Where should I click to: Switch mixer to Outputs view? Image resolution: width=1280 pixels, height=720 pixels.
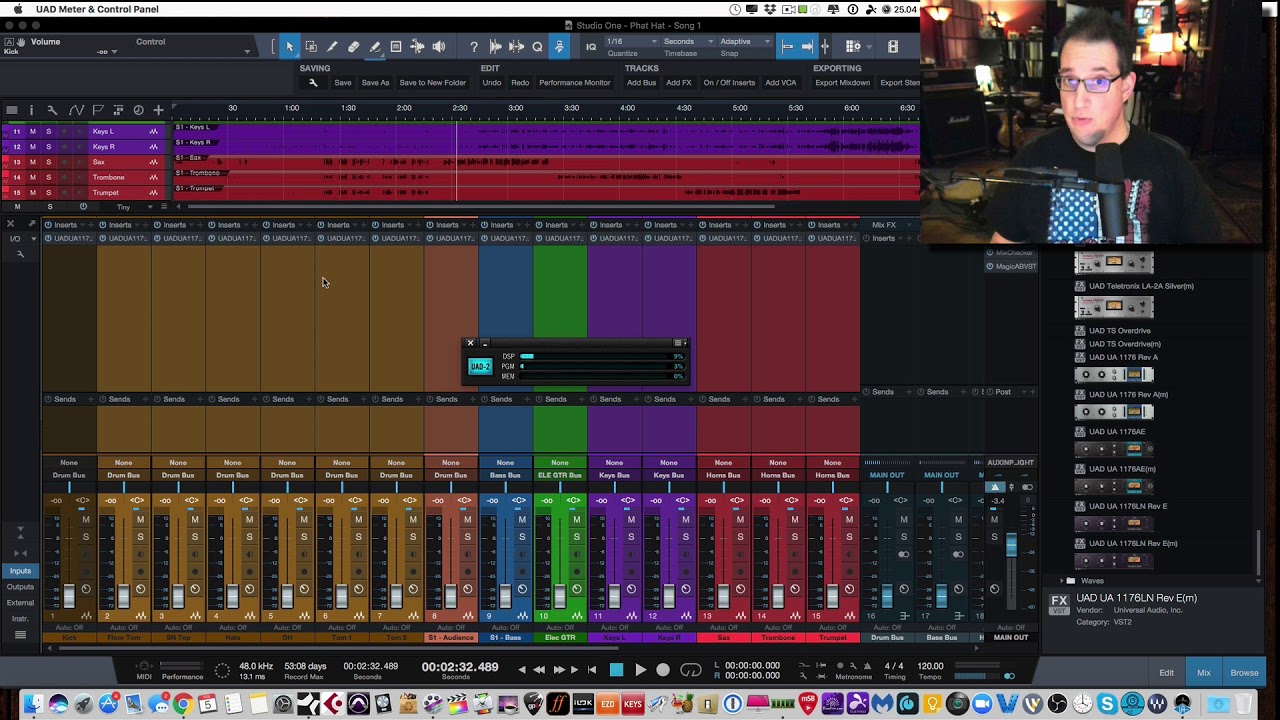pos(20,587)
